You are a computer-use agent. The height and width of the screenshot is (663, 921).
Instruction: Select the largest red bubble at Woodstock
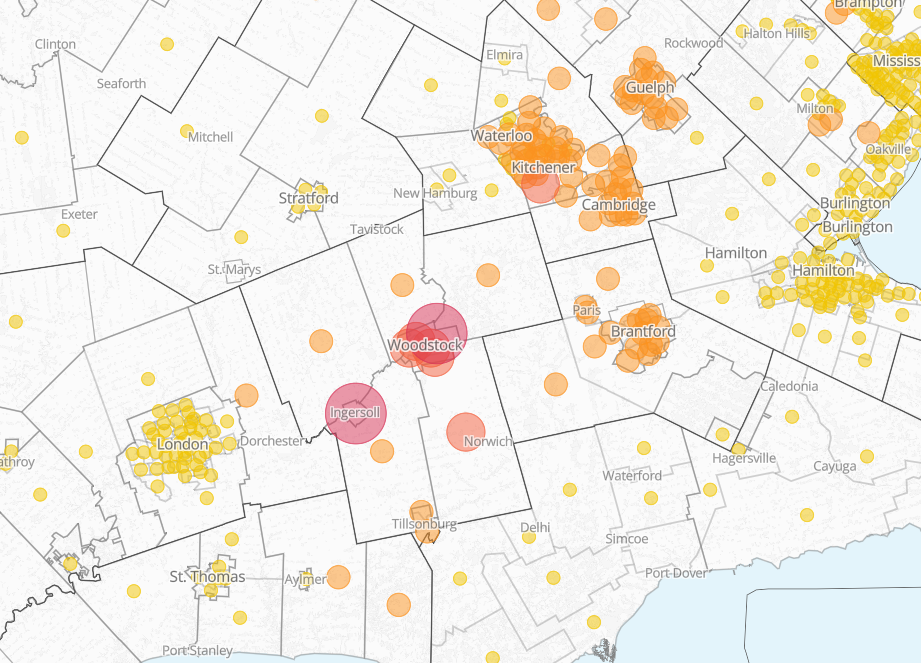pyautogui.click(x=437, y=333)
